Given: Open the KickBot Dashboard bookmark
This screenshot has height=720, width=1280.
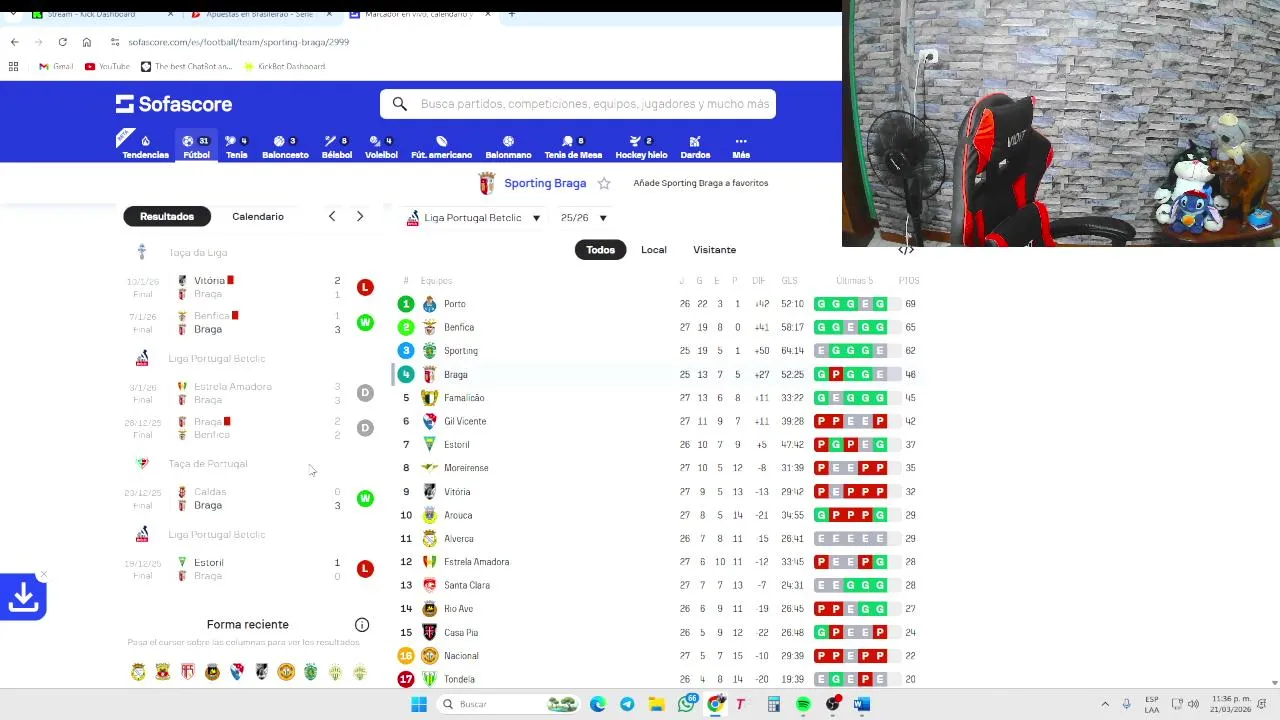Looking at the screenshot, I should (x=285, y=66).
